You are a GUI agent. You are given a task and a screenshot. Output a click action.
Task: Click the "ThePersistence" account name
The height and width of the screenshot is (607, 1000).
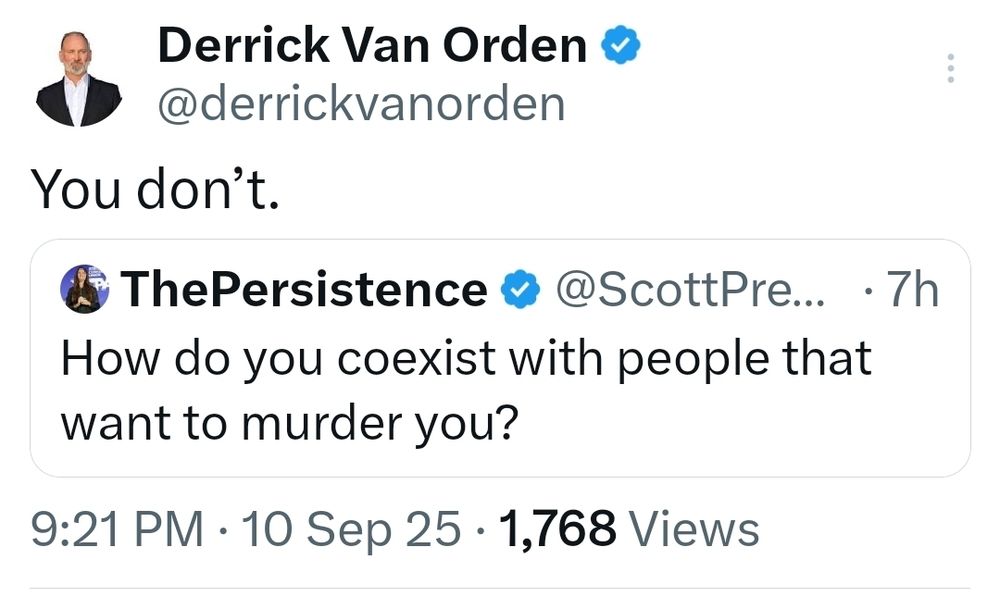[x=304, y=290]
